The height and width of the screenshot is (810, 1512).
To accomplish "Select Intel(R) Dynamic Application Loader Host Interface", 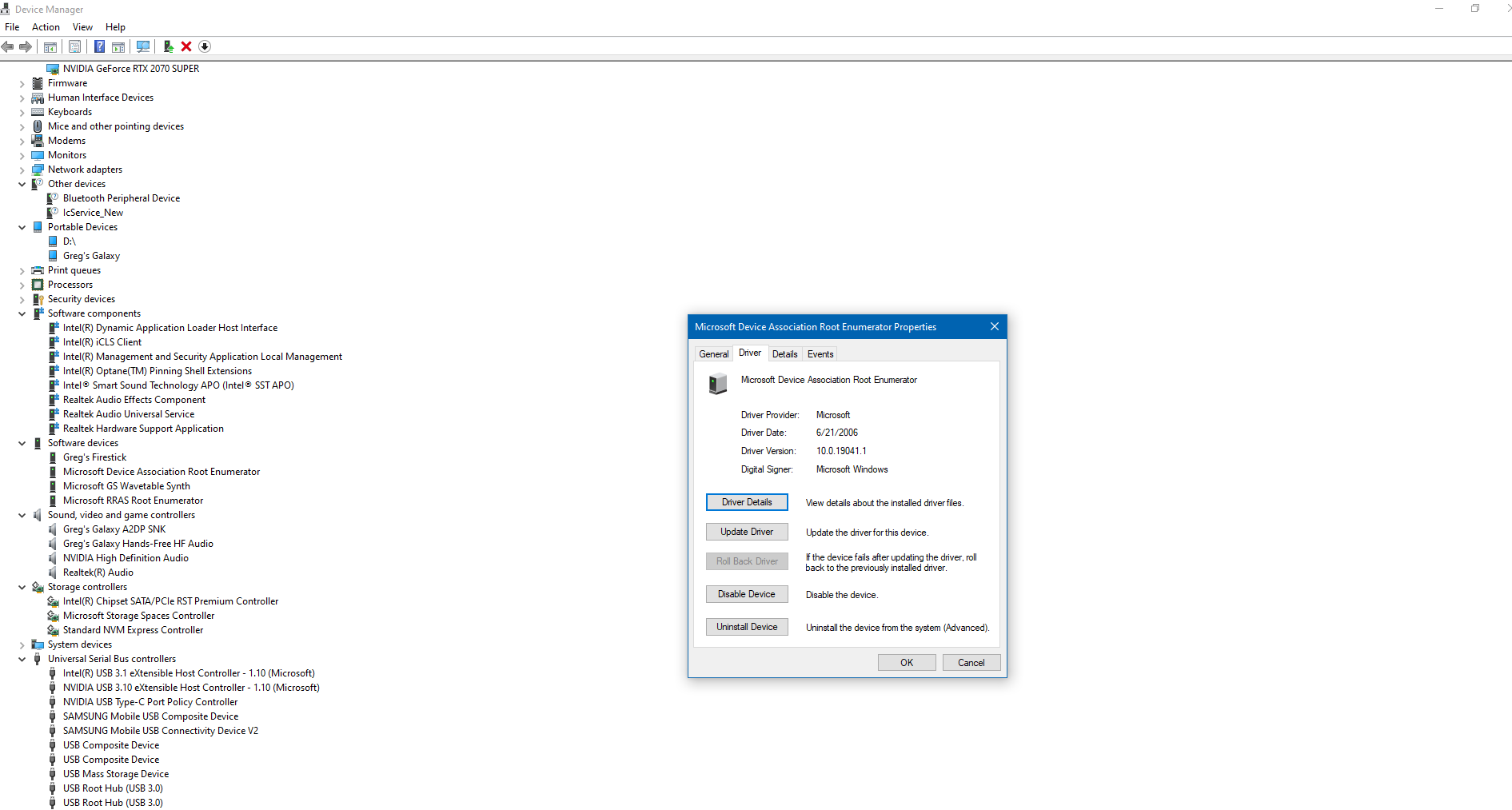I will [x=170, y=328].
